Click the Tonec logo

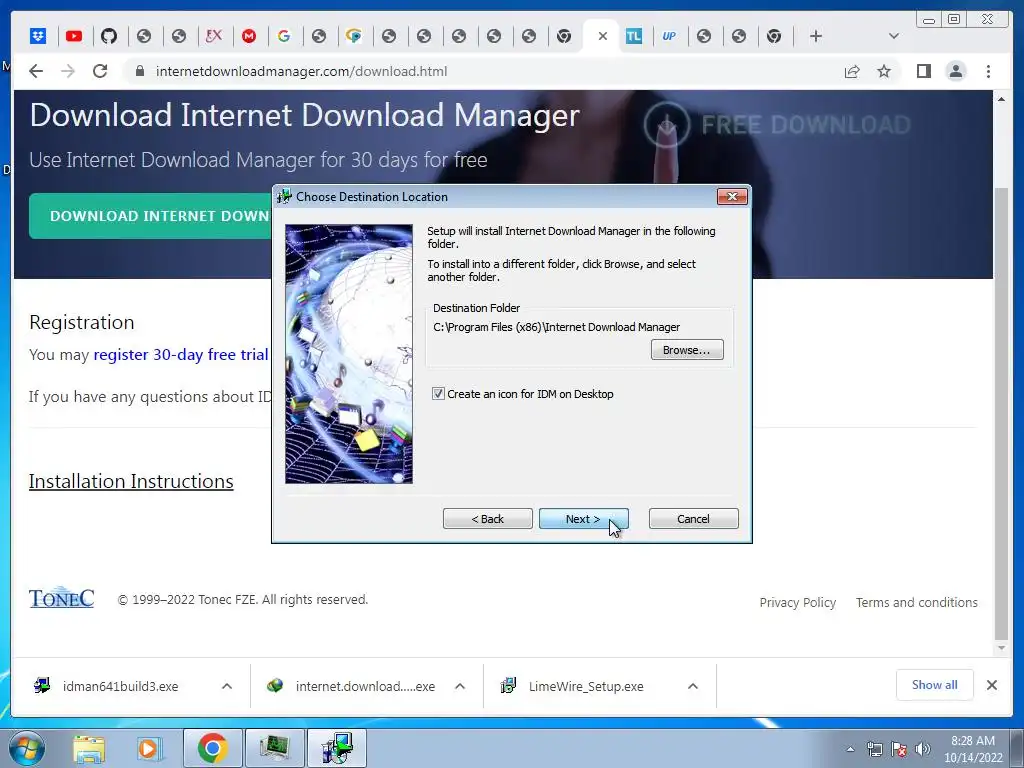(61, 598)
